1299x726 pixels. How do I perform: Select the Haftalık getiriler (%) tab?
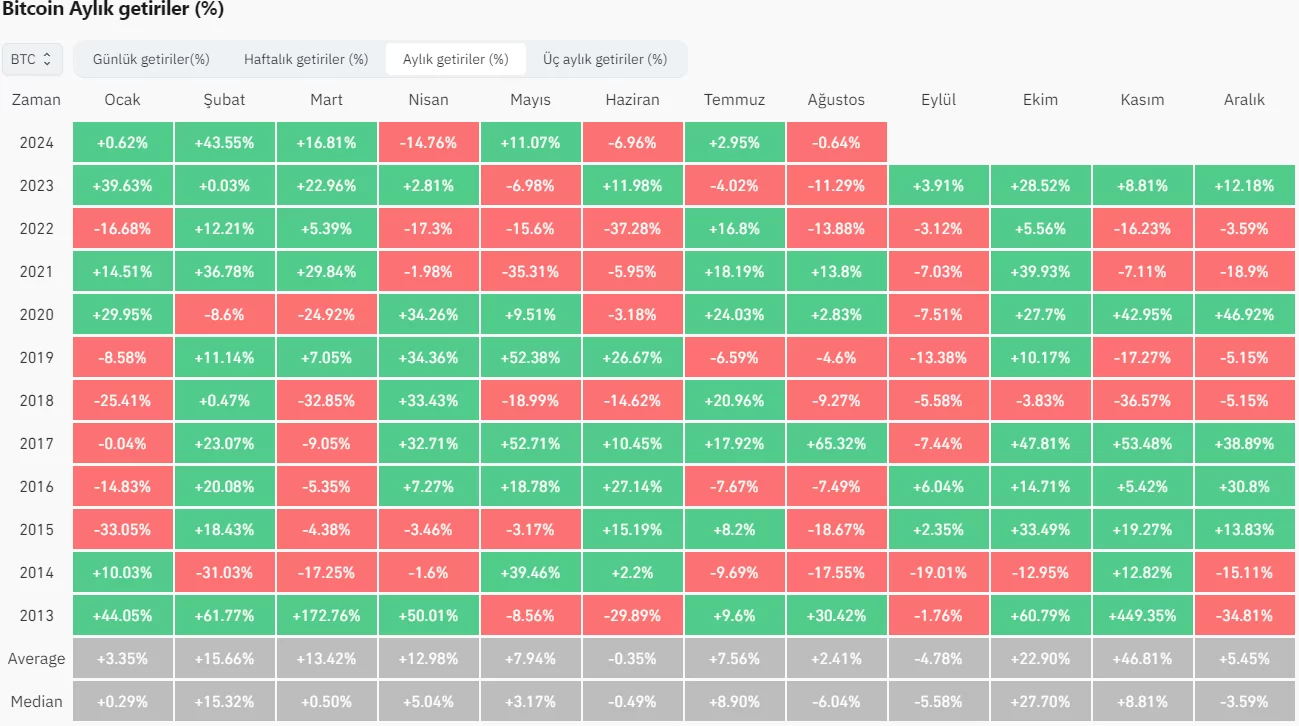click(306, 59)
